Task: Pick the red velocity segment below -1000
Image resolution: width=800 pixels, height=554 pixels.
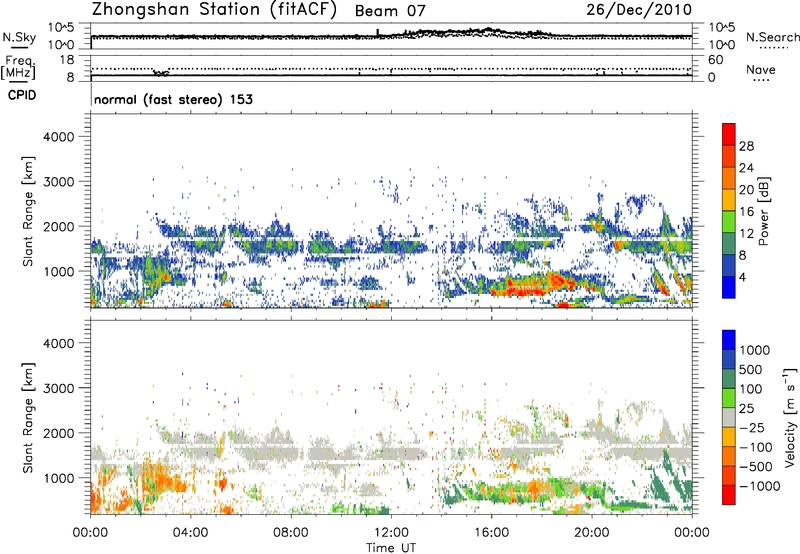Action: click(729, 495)
